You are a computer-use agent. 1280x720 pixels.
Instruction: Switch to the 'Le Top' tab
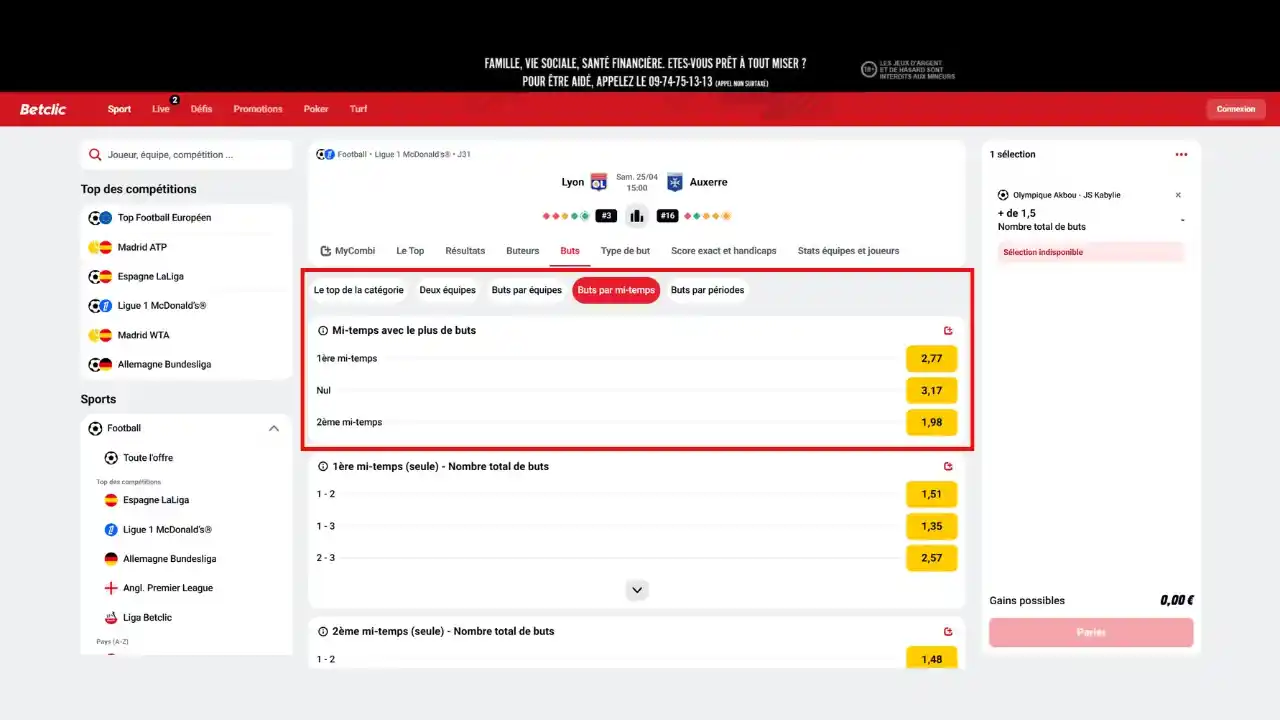click(x=410, y=251)
